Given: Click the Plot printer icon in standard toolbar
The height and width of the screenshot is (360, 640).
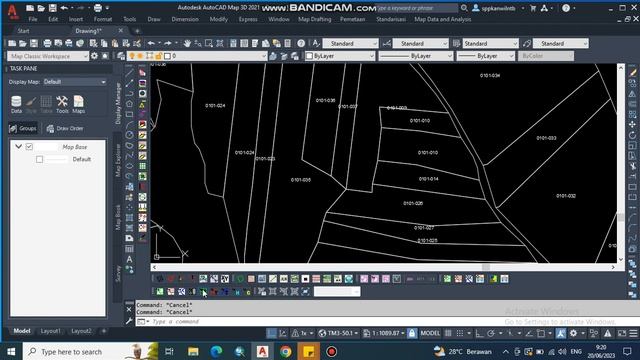Looking at the screenshot, I should 47,43.
